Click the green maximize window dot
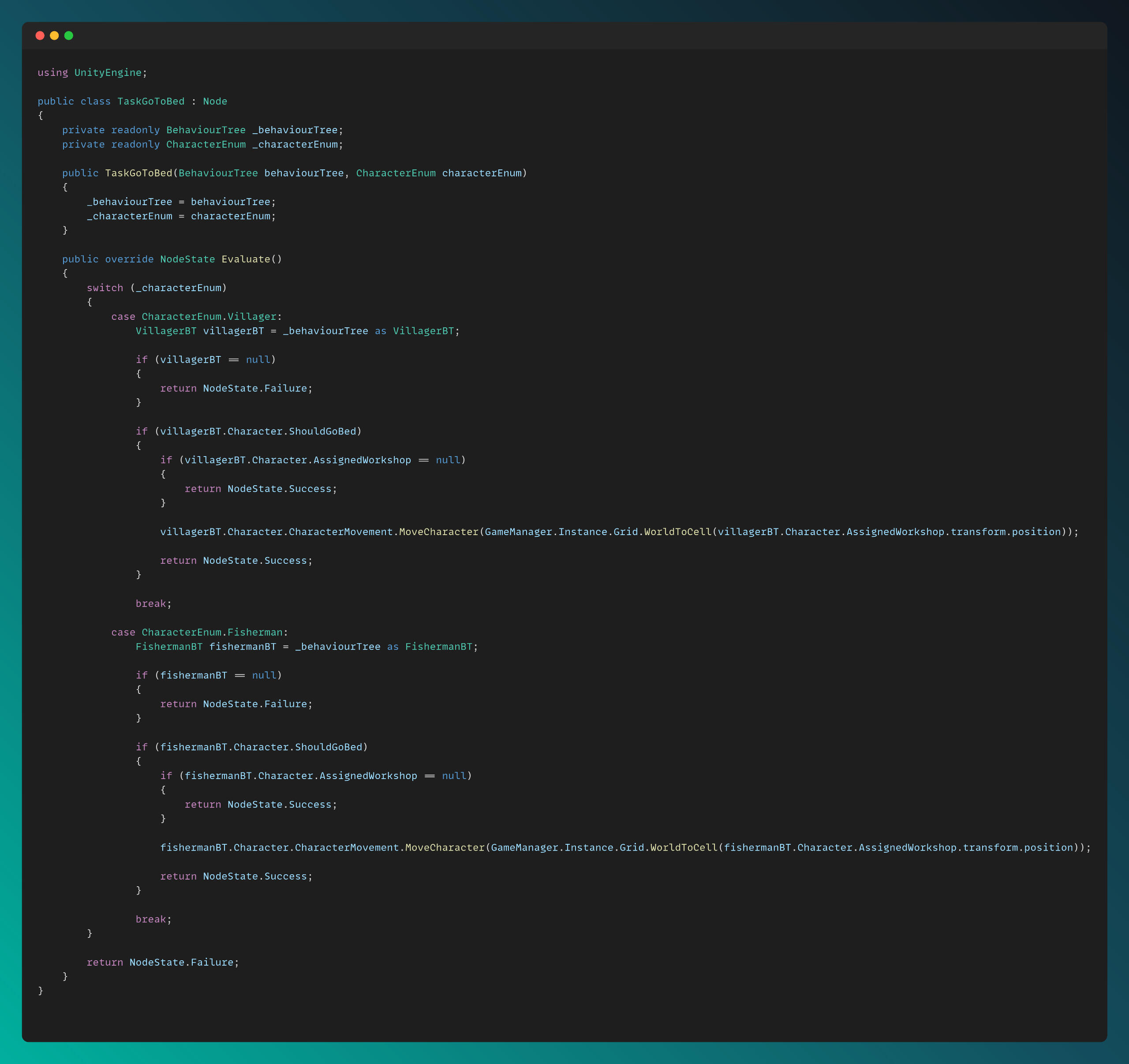Viewport: 1129px width, 1064px height. point(69,36)
